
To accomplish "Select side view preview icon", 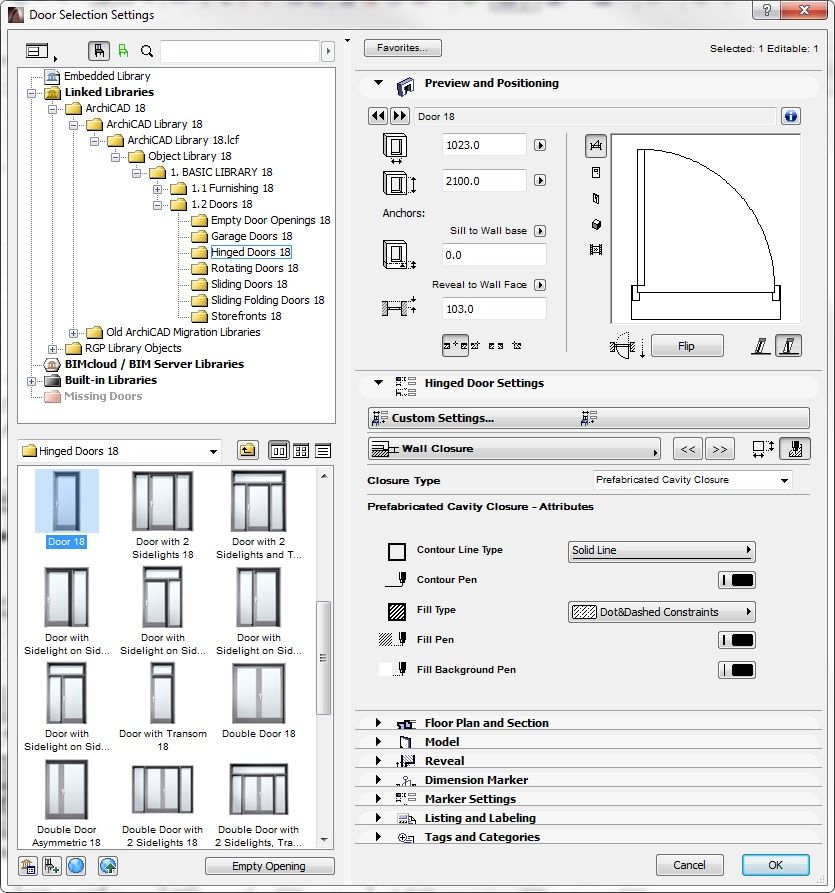I will tap(596, 198).
